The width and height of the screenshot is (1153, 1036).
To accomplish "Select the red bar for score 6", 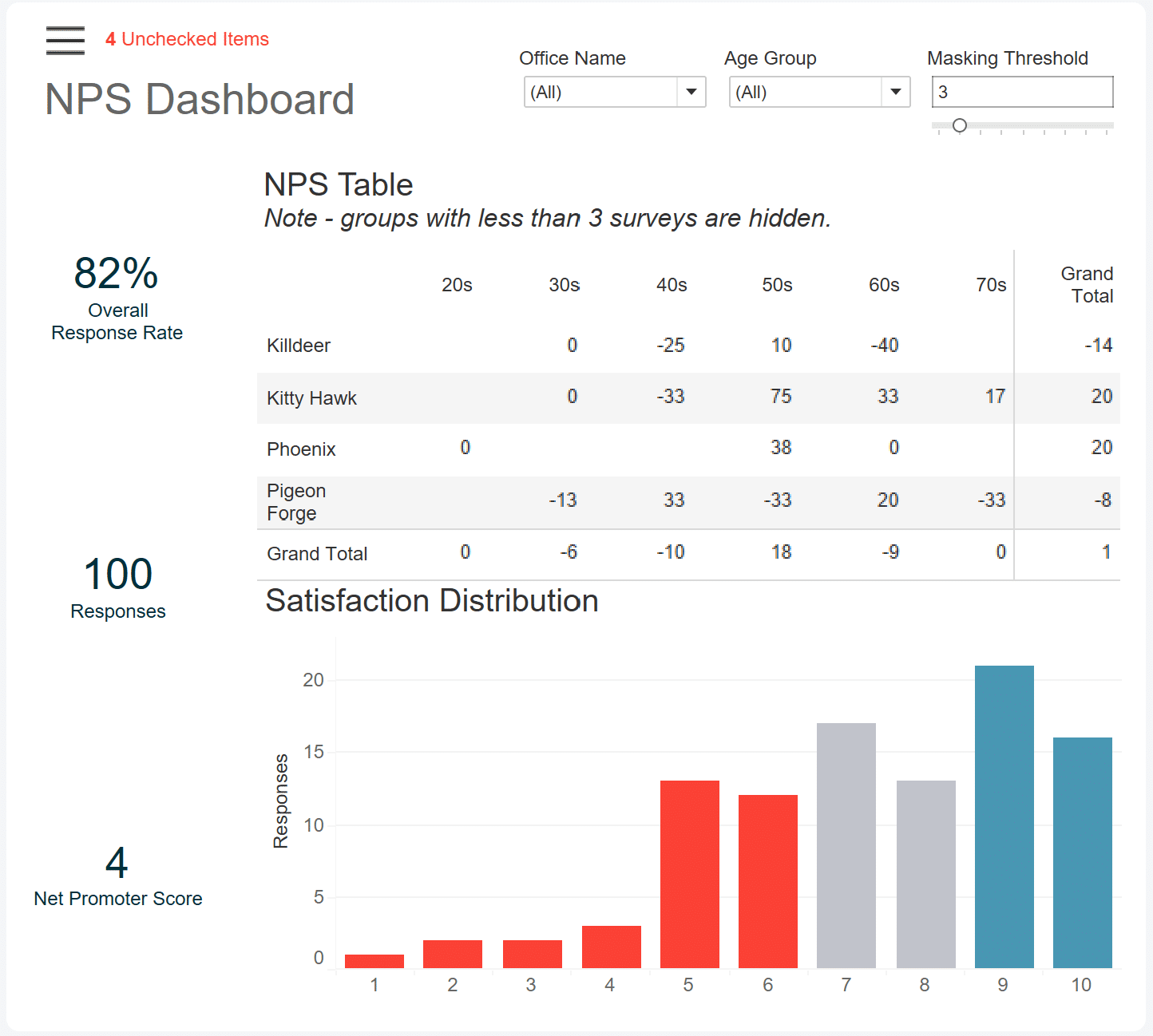I will [767, 881].
